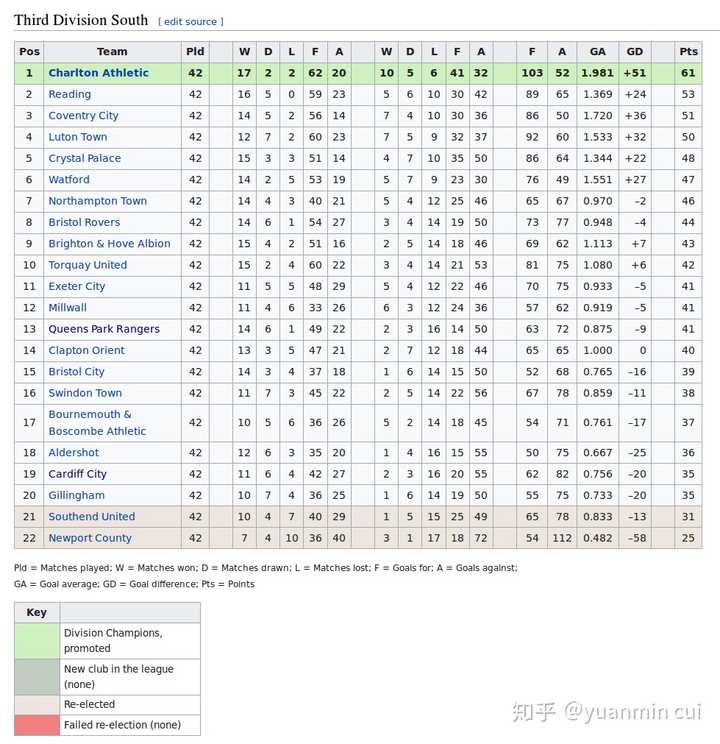Click the Queens Park Rangers link
The image size is (720, 744).
point(103,329)
